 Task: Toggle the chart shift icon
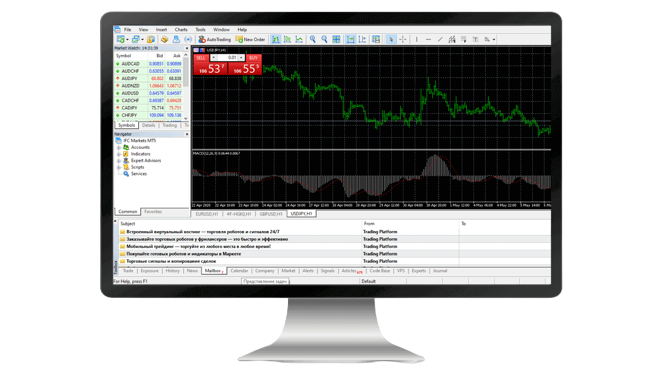click(x=362, y=39)
